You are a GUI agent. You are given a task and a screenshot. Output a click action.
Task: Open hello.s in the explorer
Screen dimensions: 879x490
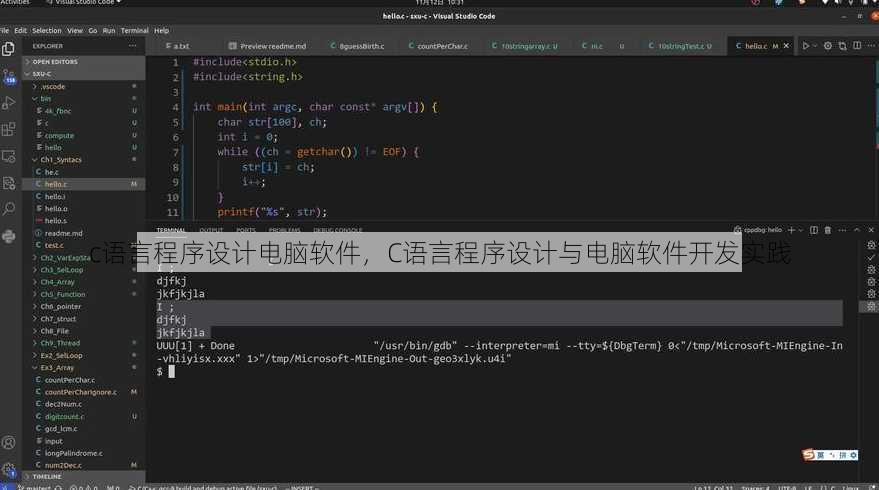(84, 221)
